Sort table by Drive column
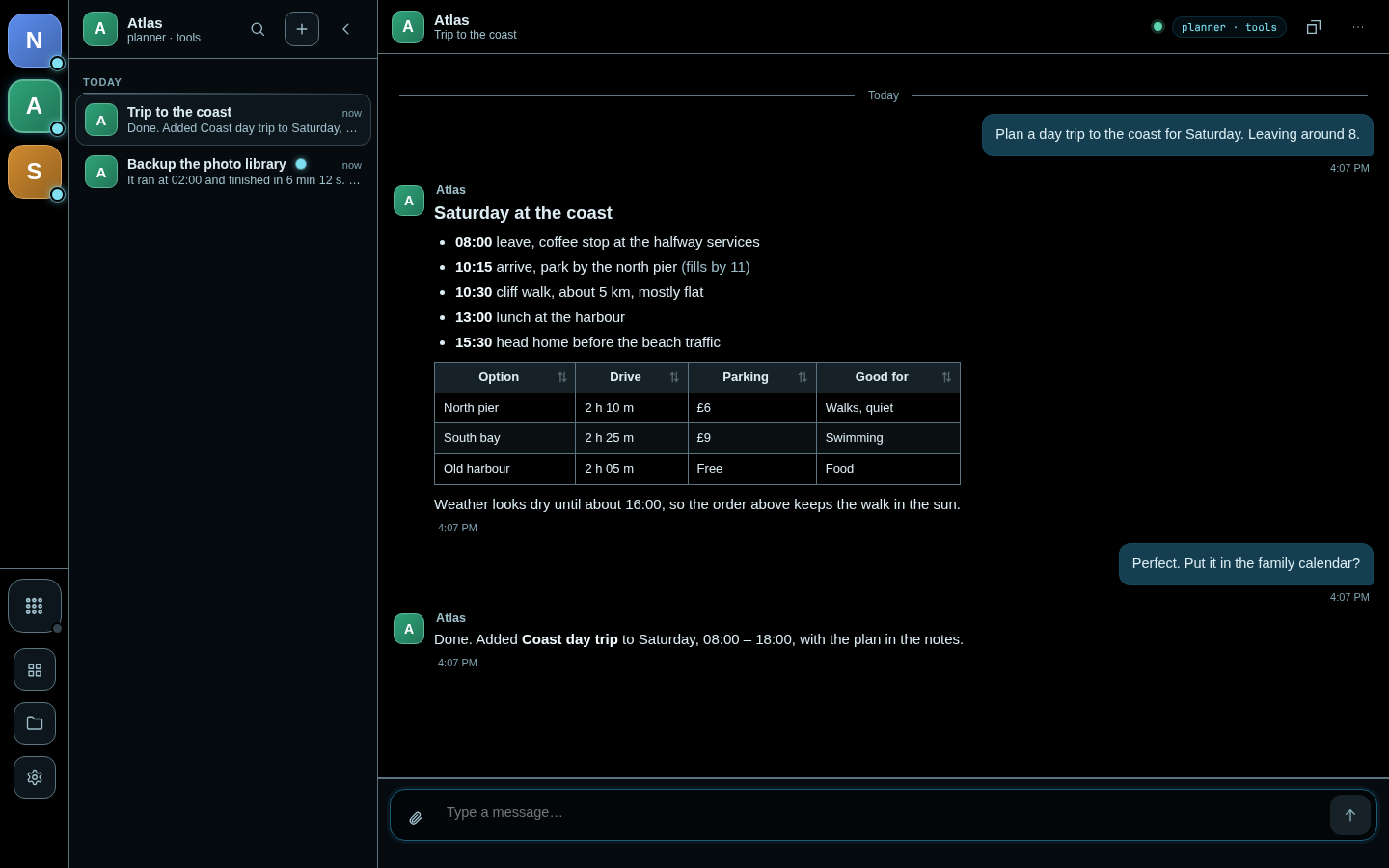The height and width of the screenshot is (868, 1389). pos(632,377)
